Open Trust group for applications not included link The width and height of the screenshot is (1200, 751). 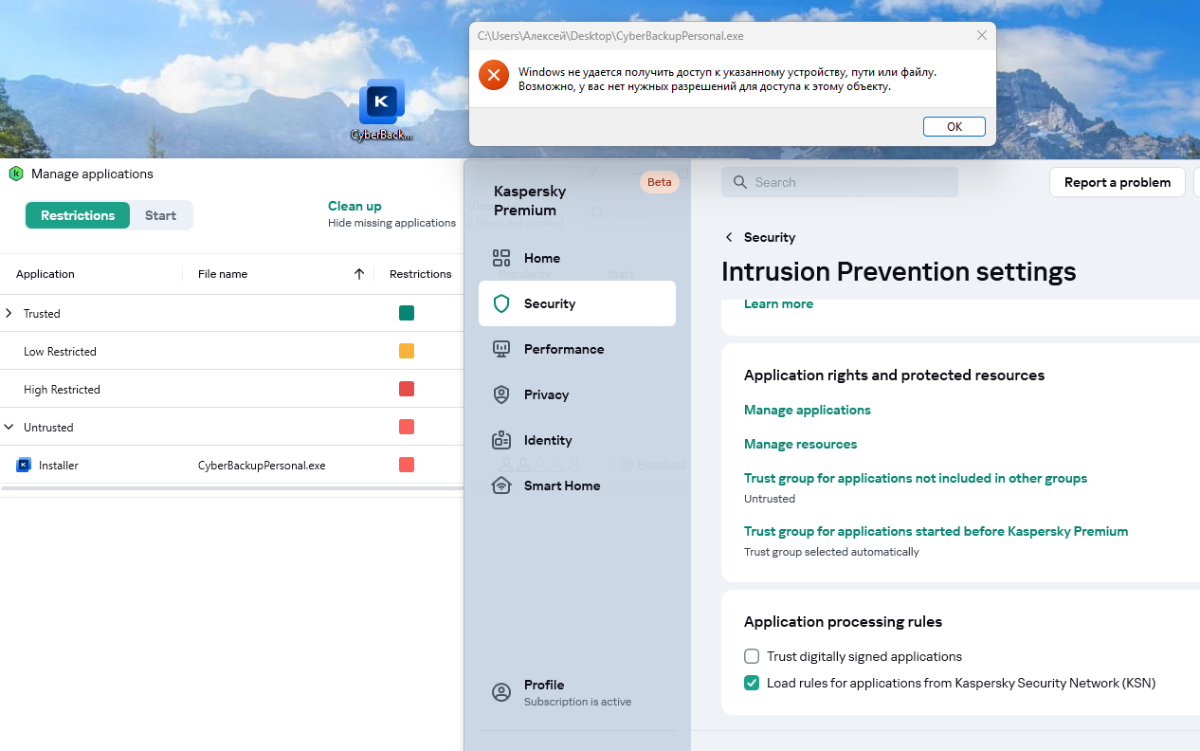pos(915,478)
